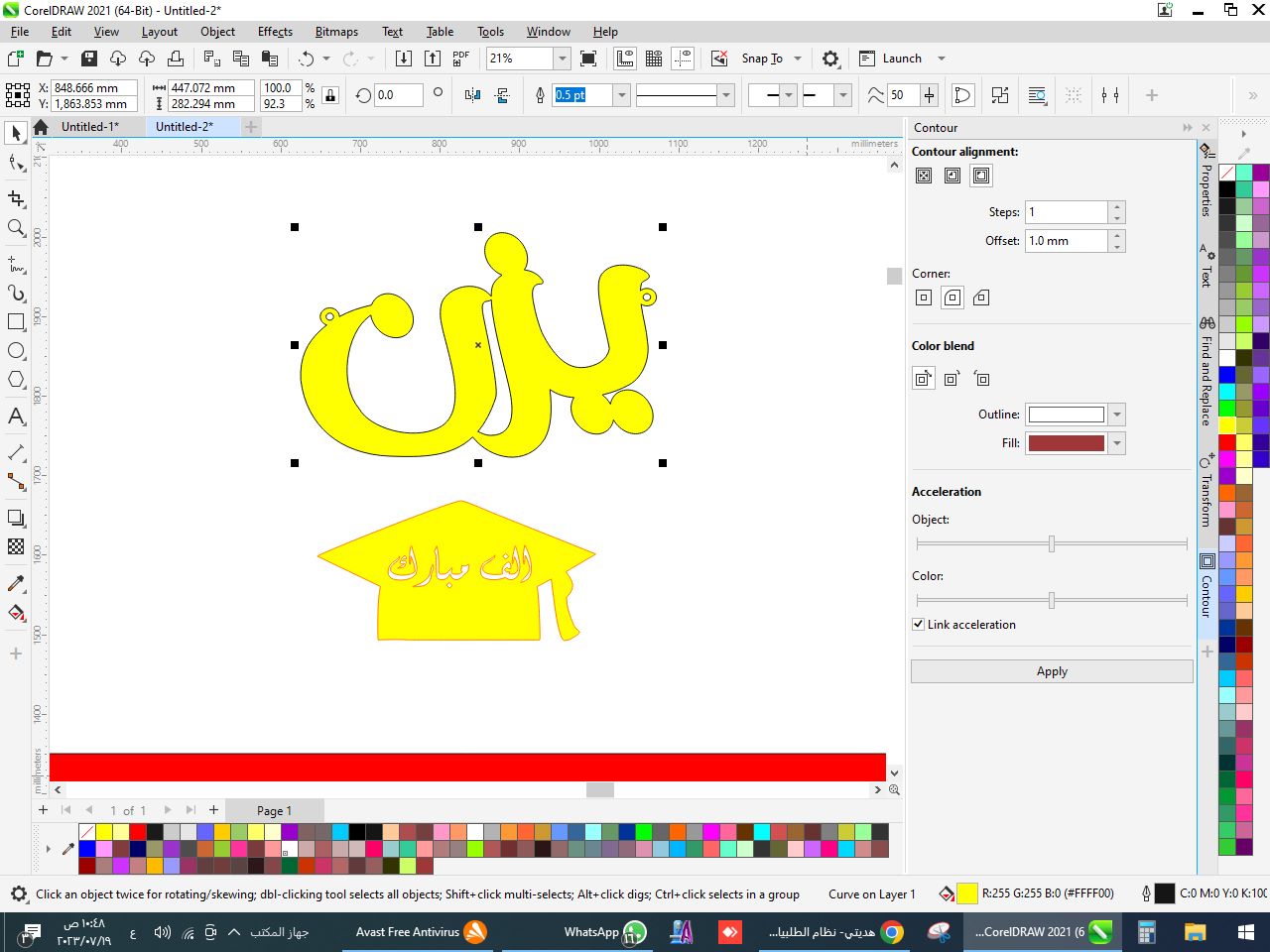
Task: Select the Crop tool in the toolbox
Action: pyautogui.click(x=16, y=199)
